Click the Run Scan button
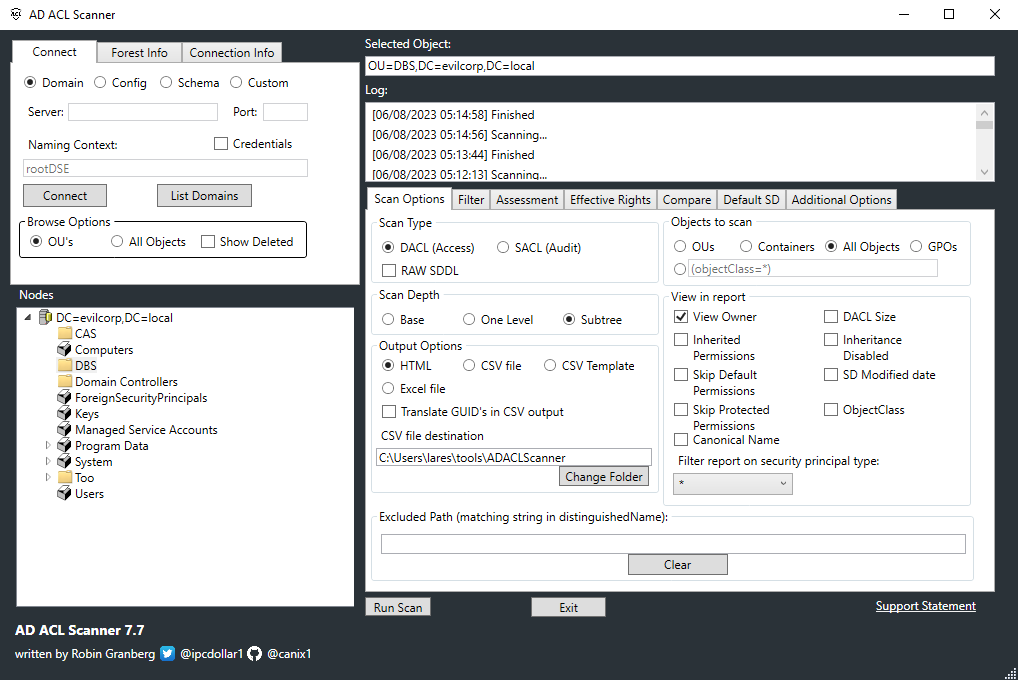The image size is (1018, 680). (x=397, y=606)
